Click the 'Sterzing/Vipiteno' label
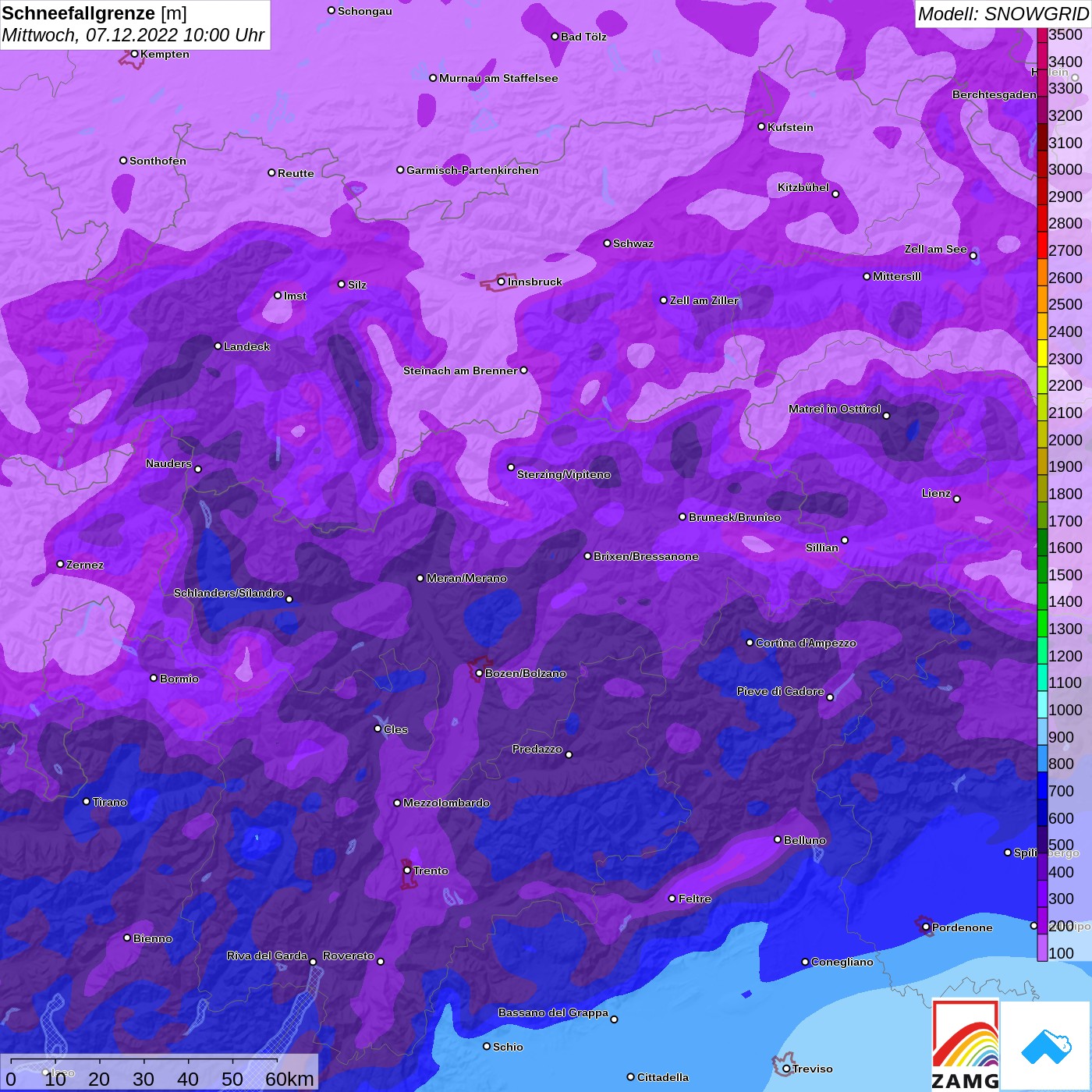Screen dimensions: 1092x1092 click(564, 474)
